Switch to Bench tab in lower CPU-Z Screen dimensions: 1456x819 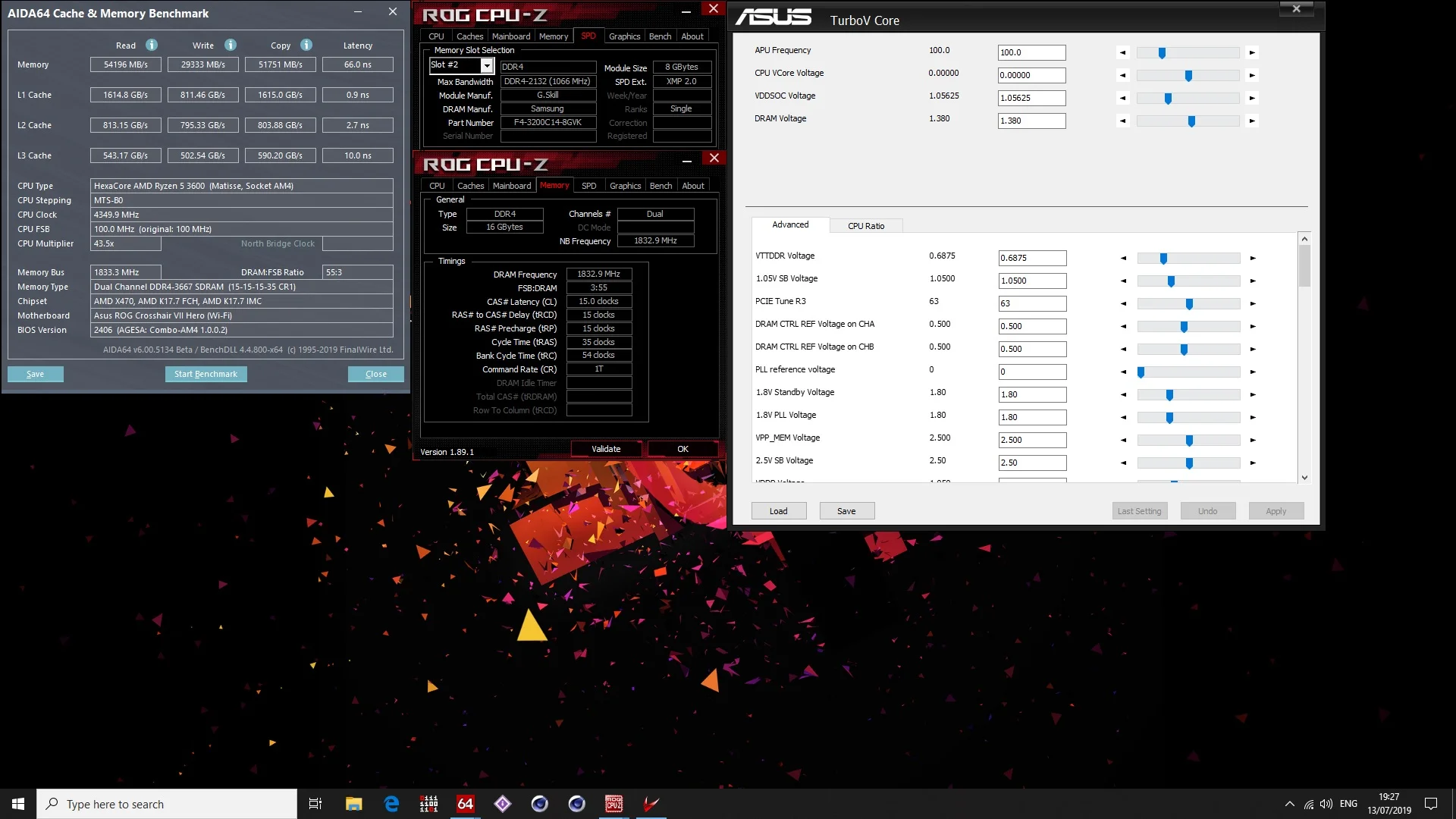[x=661, y=186]
